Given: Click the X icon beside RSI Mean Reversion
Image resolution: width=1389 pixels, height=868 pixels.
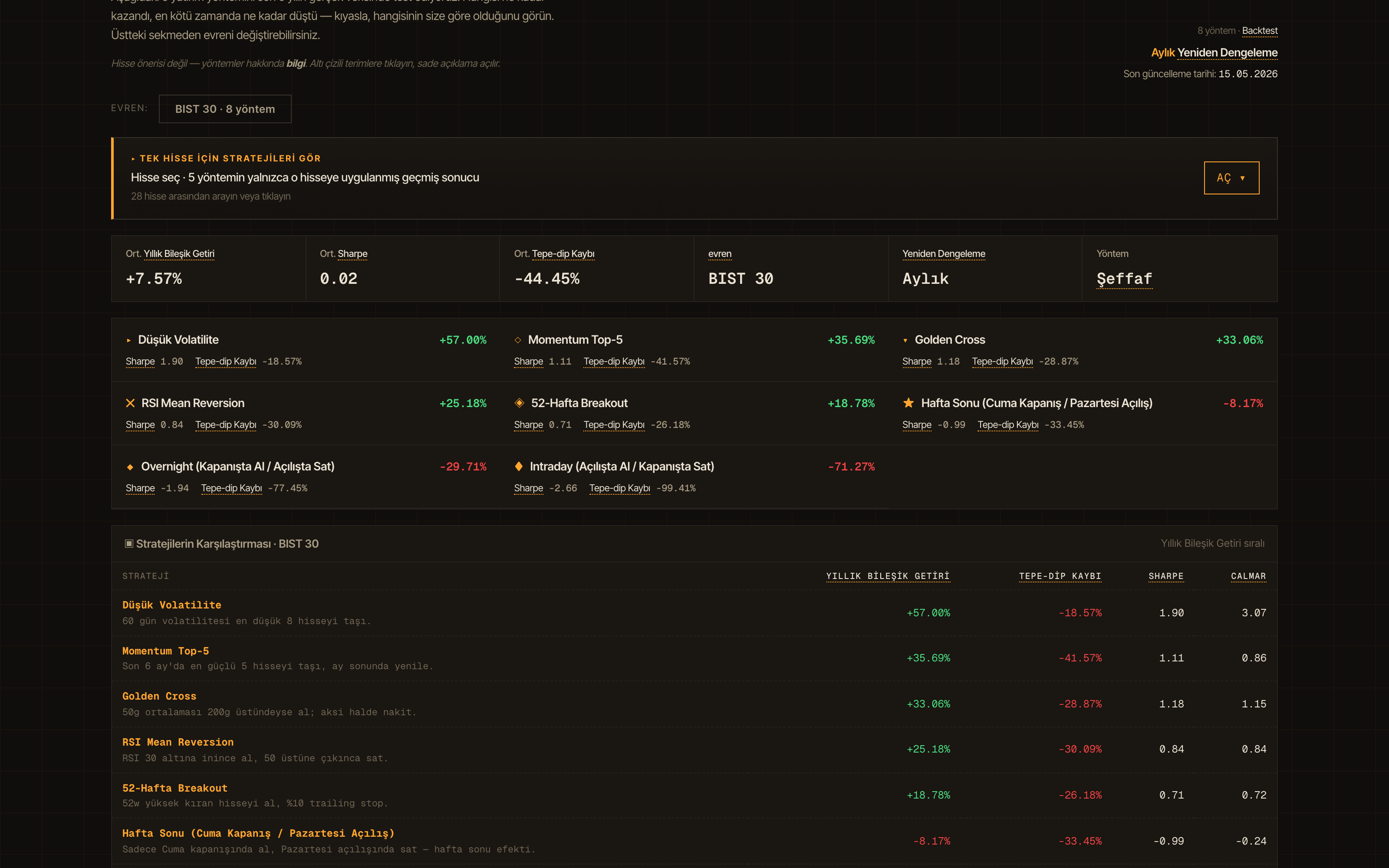Looking at the screenshot, I should [130, 404].
